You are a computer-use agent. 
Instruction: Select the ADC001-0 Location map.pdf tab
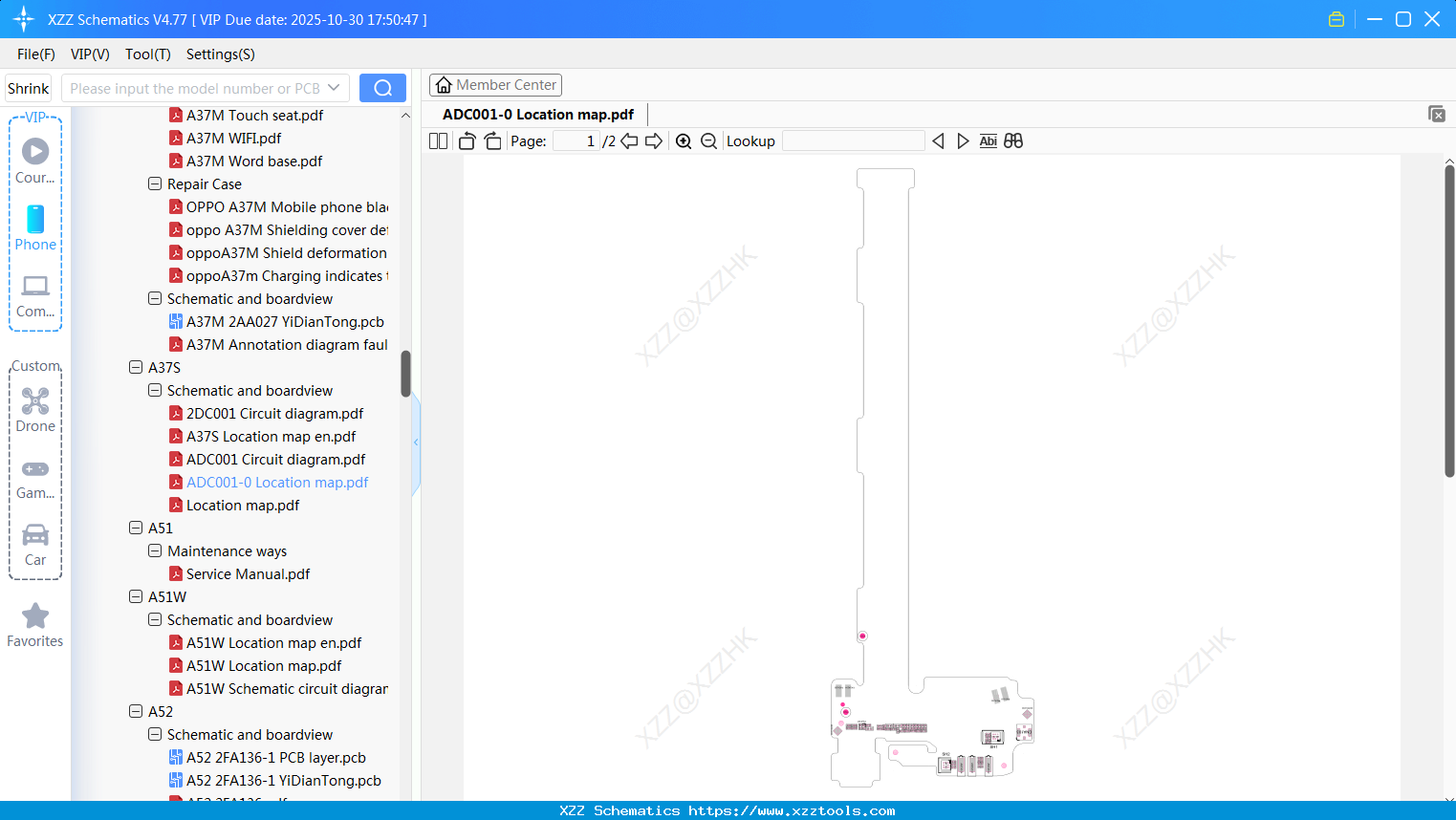538,115
